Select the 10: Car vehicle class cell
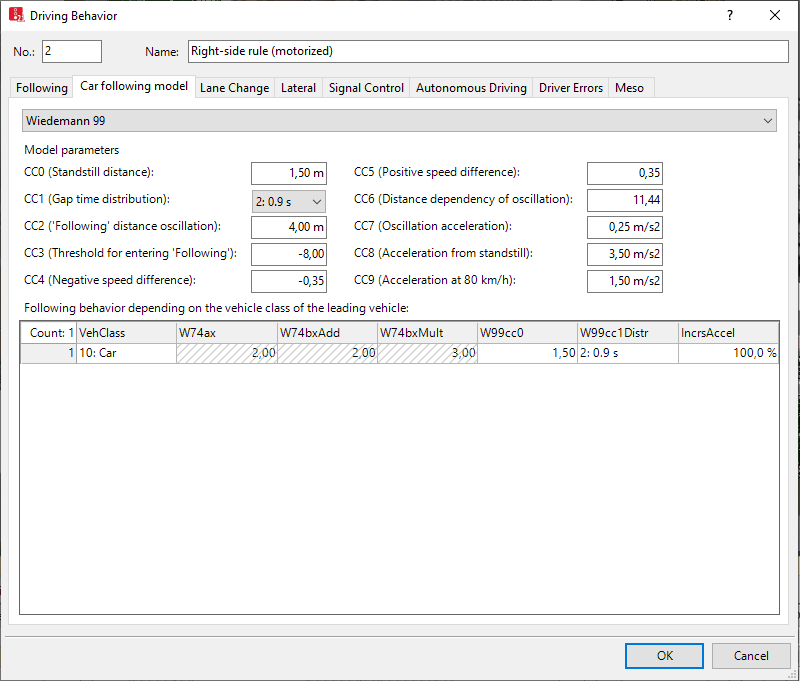Viewport: 800px width, 681px height. pos(125,353)
